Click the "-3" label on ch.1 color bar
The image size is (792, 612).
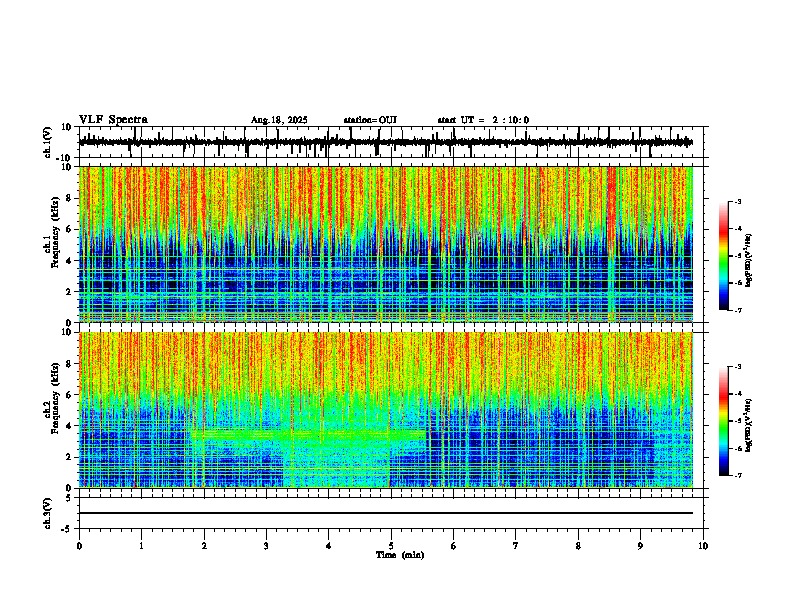[737, 201]
